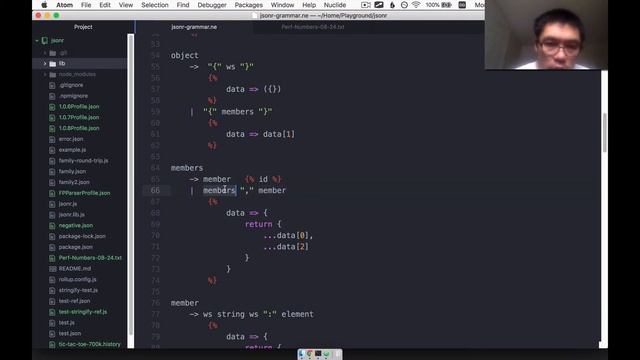Open the Apple menu
The image size is (640, 360).
pos(44,5)
